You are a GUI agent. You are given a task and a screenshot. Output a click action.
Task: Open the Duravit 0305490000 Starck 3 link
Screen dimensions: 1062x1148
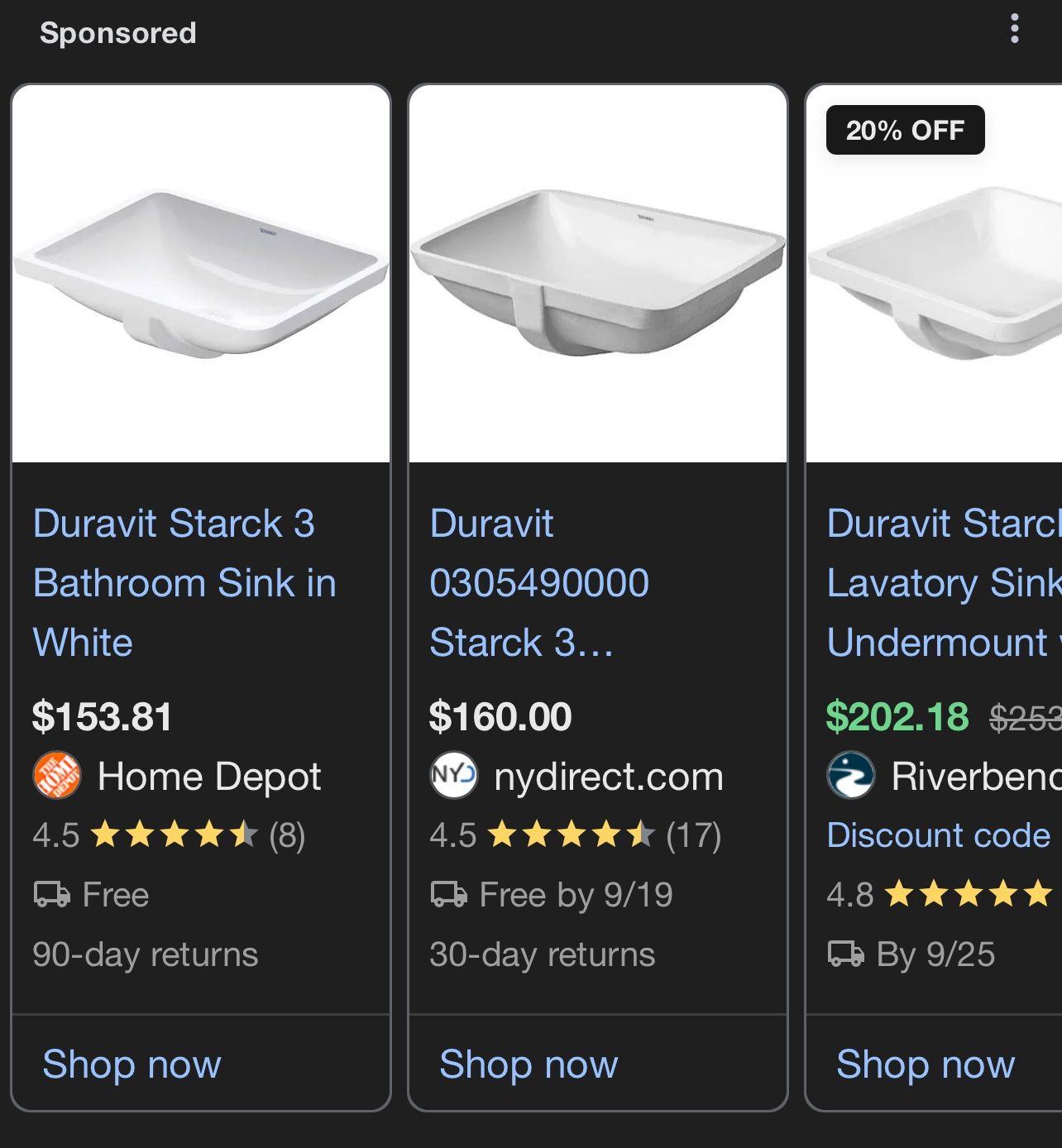pyautogui.click(x=538, y=582)
